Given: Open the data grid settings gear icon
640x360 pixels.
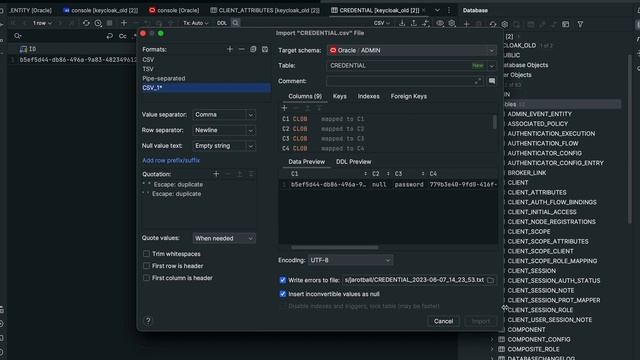Looking at the screenshot, I should click(452, 23).
